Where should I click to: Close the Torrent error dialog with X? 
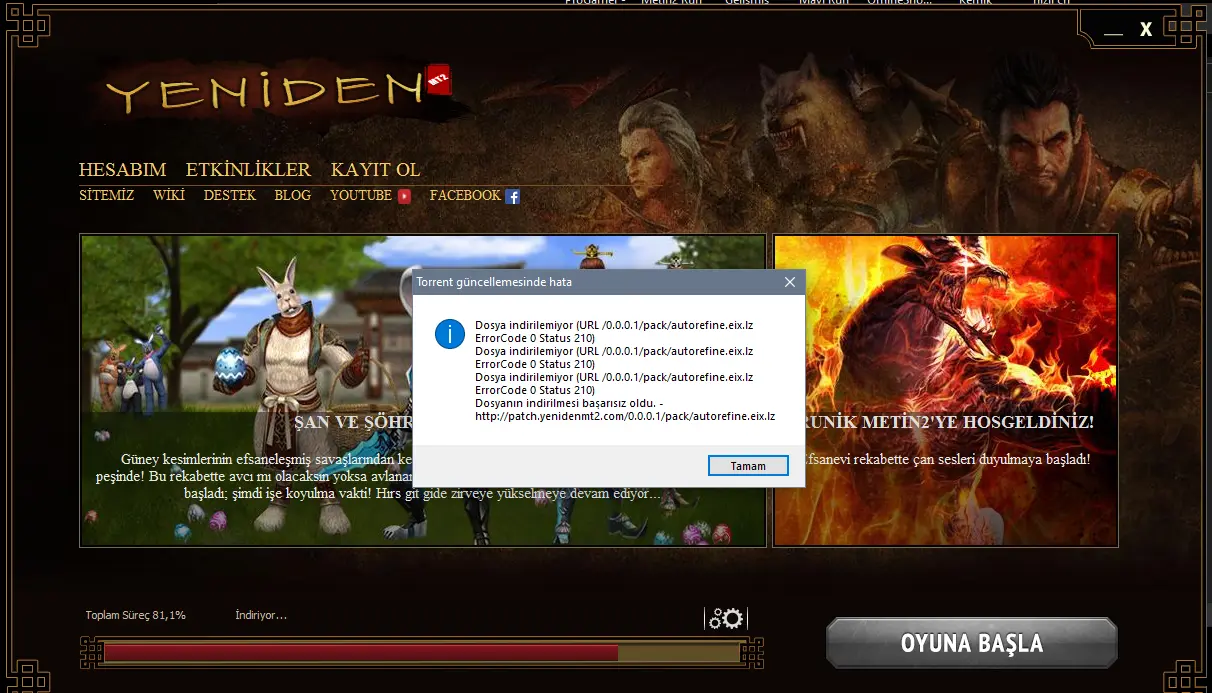coord(789,282)
